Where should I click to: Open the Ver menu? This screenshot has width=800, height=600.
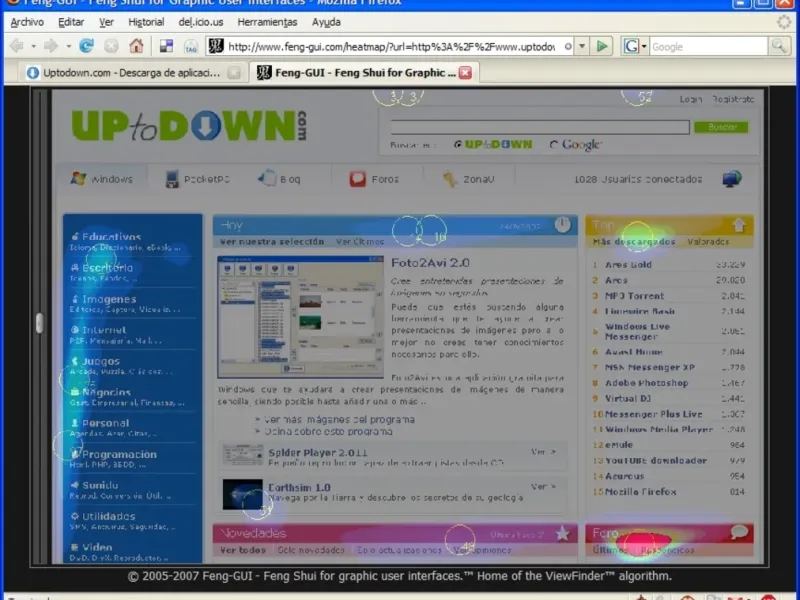pos(106,22)
